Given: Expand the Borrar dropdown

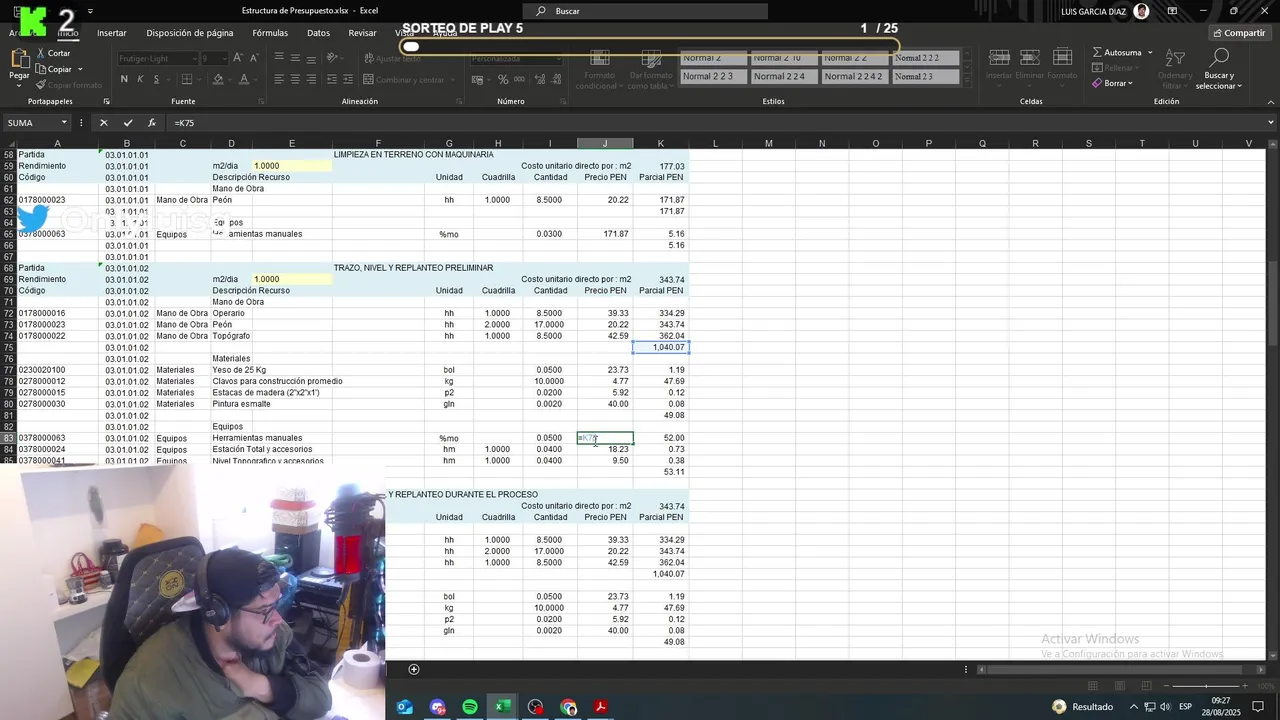Looking at the screenshot, I should click(1130, 83).
